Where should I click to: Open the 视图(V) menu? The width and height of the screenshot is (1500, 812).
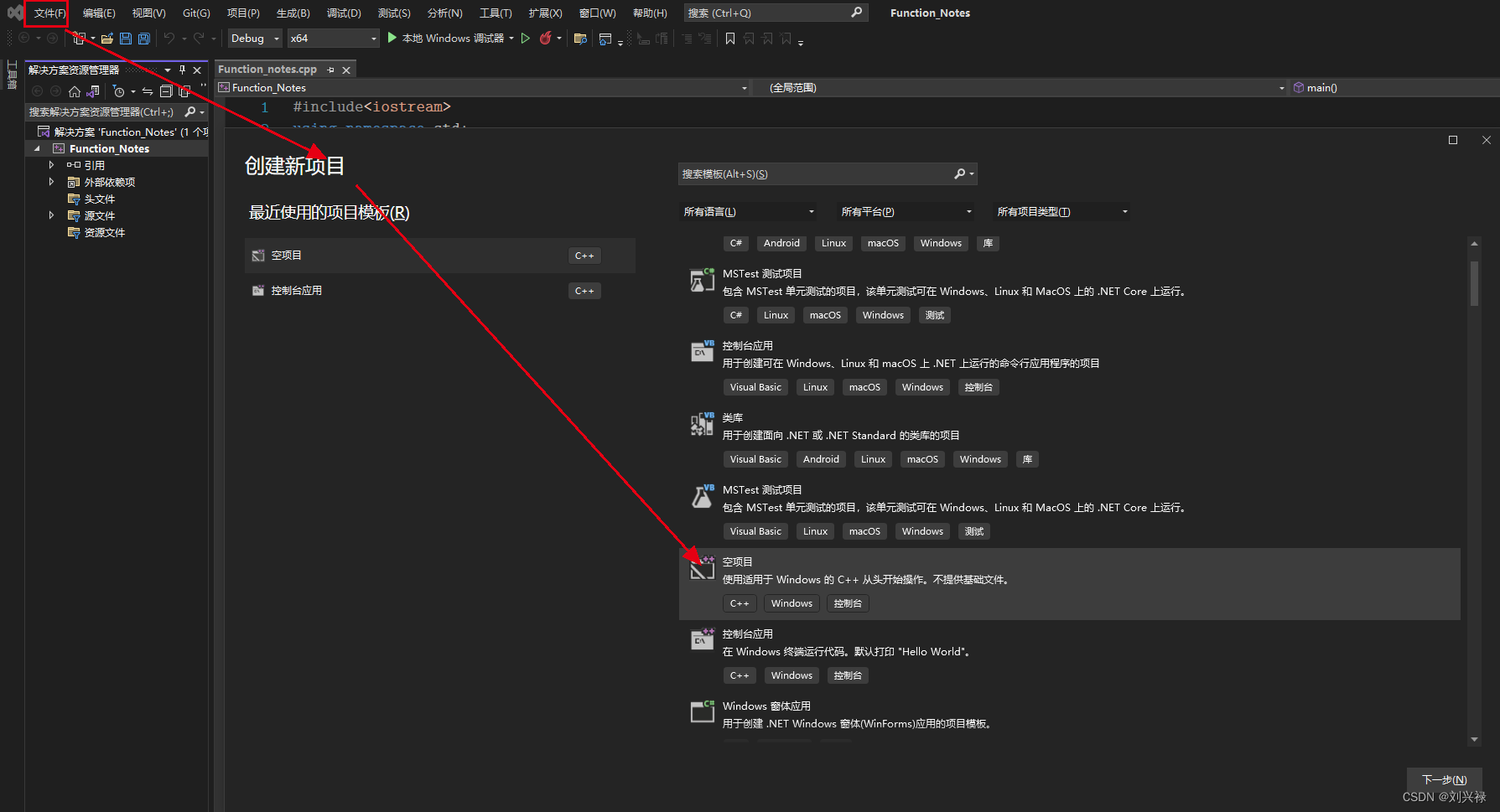(148, 13)
